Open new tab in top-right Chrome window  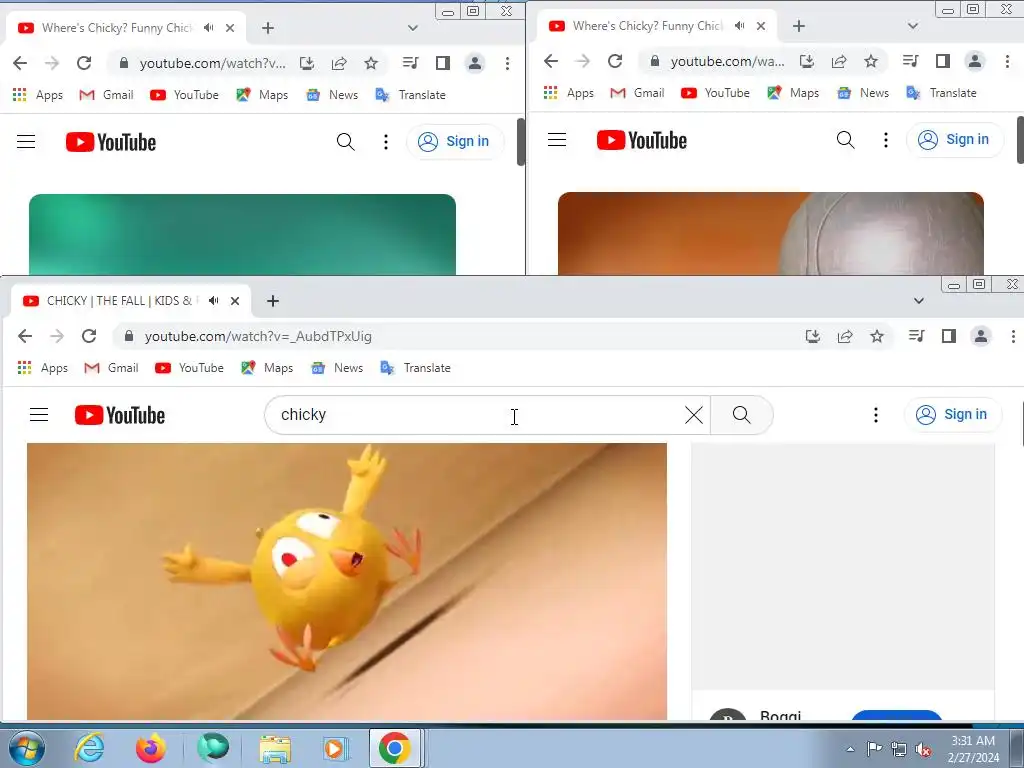pyautogui.click(x=799, y=26)
